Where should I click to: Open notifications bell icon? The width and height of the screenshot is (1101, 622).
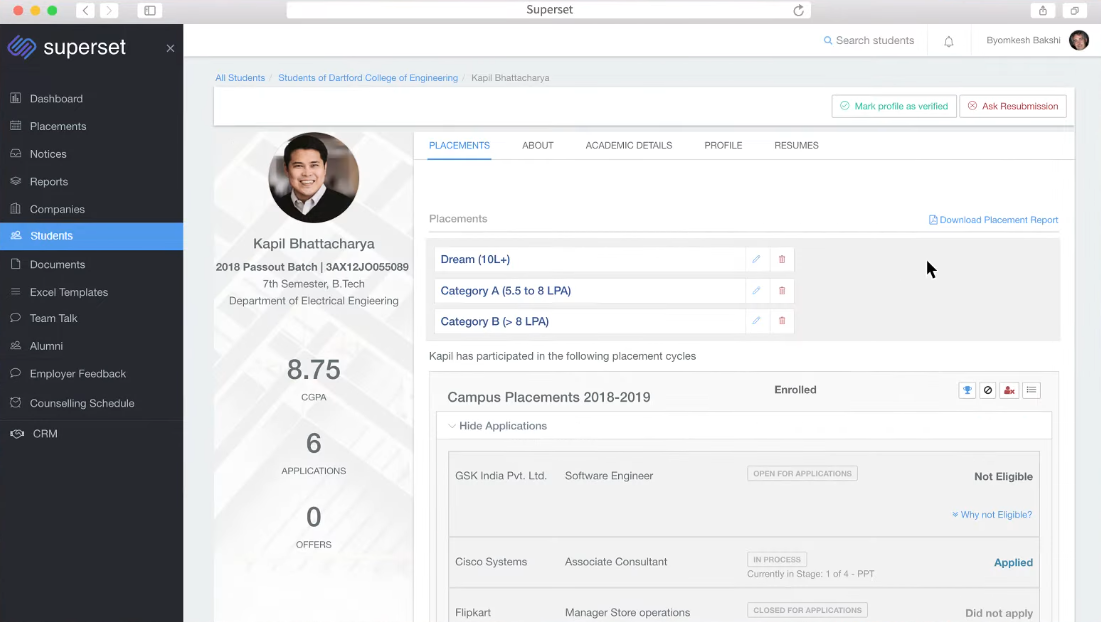coord(949,41)
